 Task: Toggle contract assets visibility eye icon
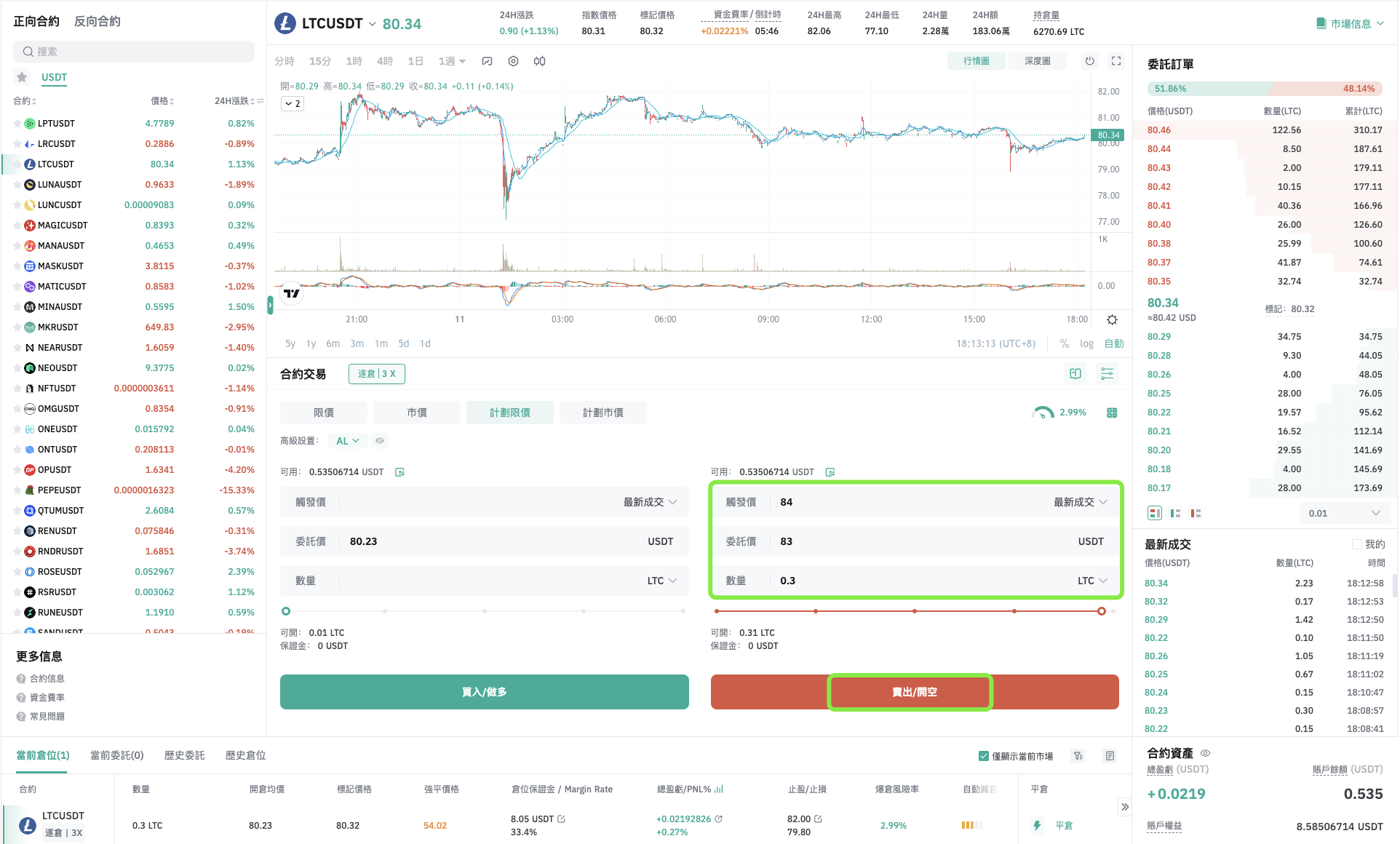(1205, 753)
